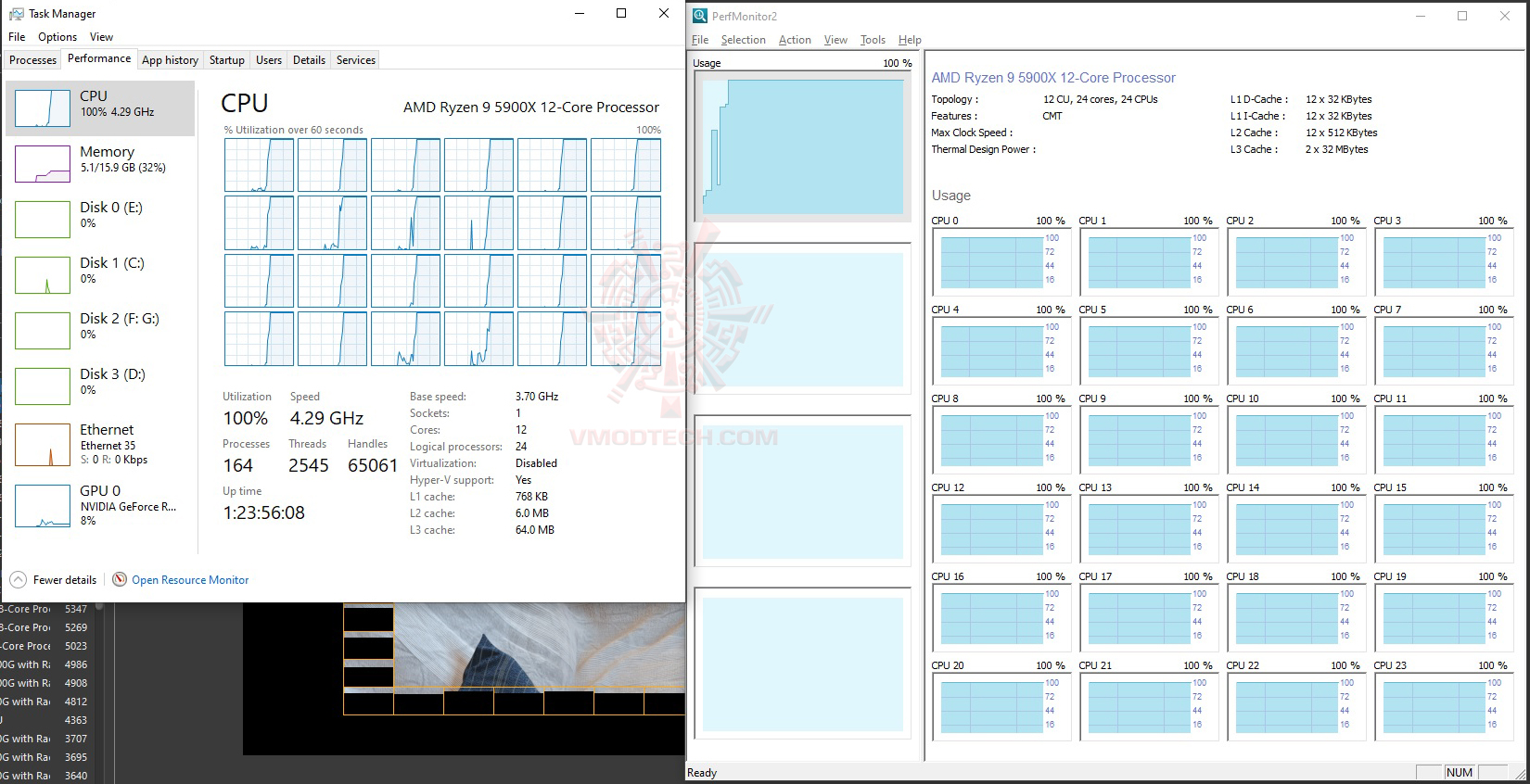
Task: Open Resource Monitor link
Action: (x=190, y=580)
